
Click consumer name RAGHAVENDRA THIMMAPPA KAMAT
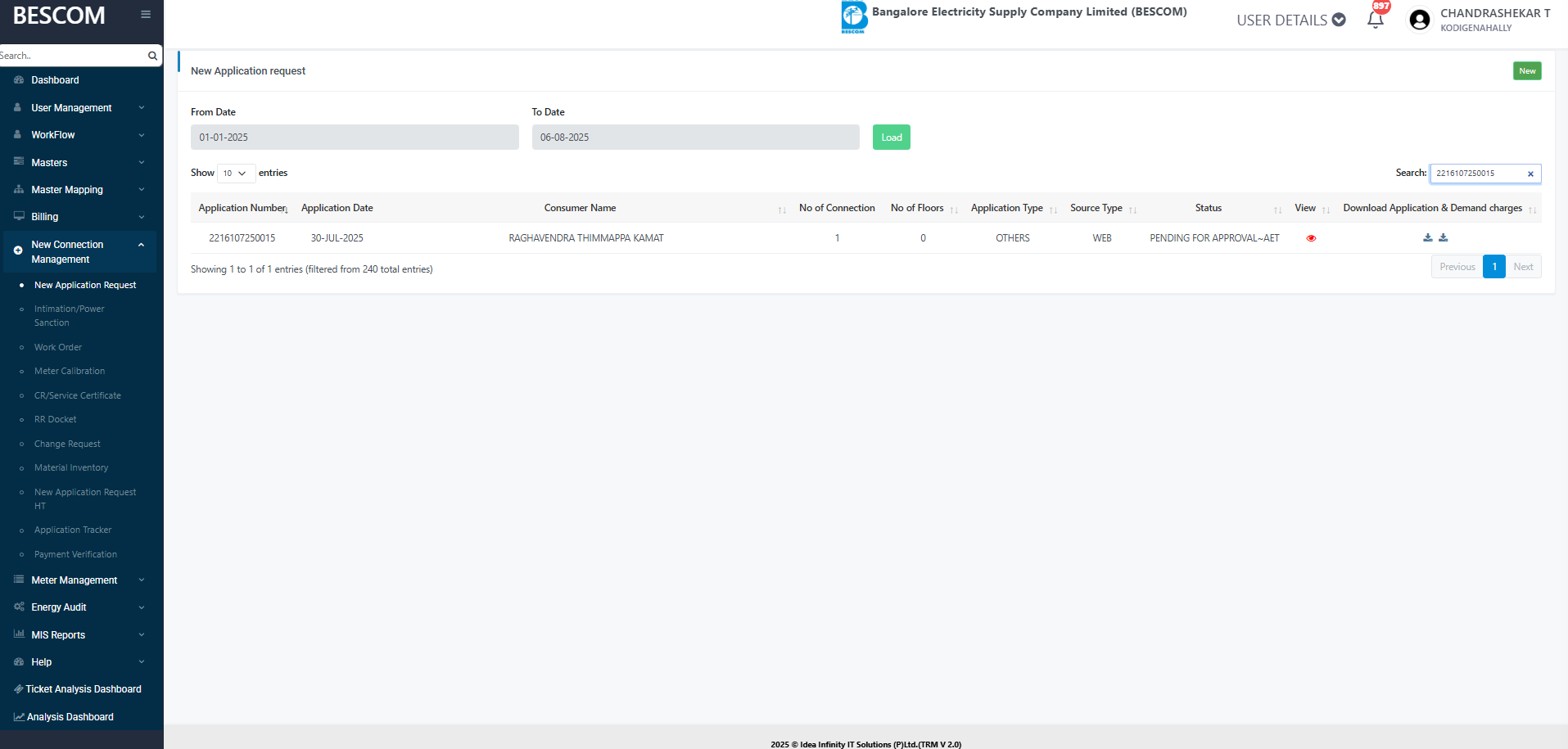586,238
